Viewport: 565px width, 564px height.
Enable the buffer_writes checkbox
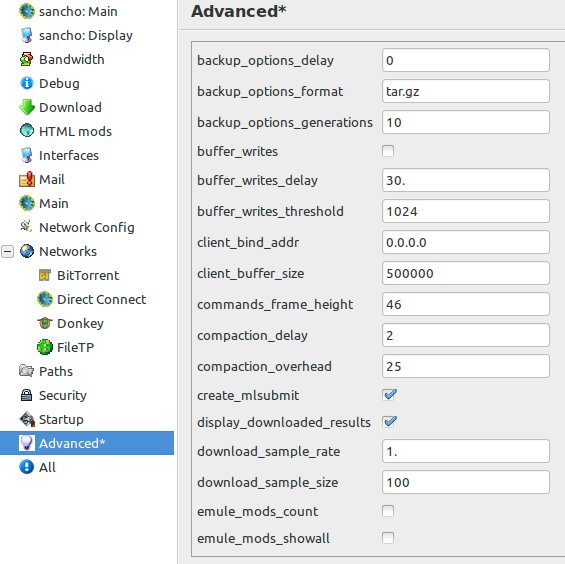tap(388, 151)
